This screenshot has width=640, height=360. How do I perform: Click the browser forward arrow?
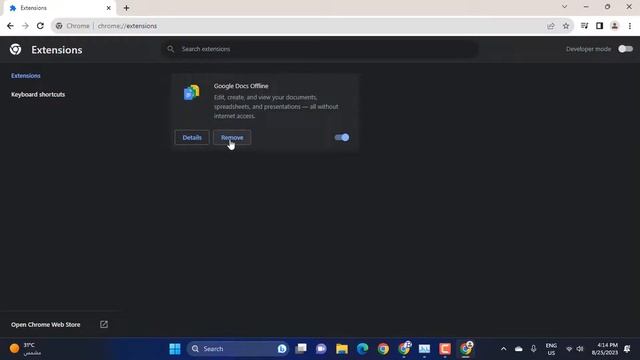click(x=25, y=26)
